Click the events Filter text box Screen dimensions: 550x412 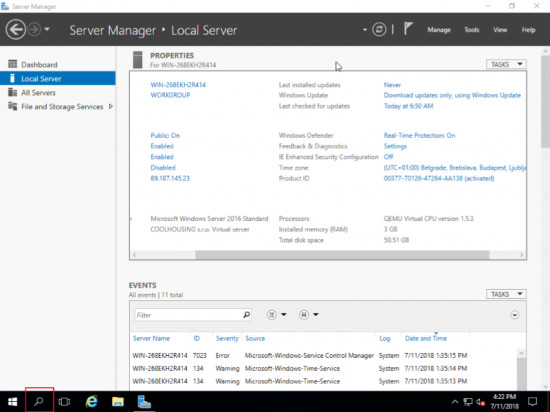188,315
